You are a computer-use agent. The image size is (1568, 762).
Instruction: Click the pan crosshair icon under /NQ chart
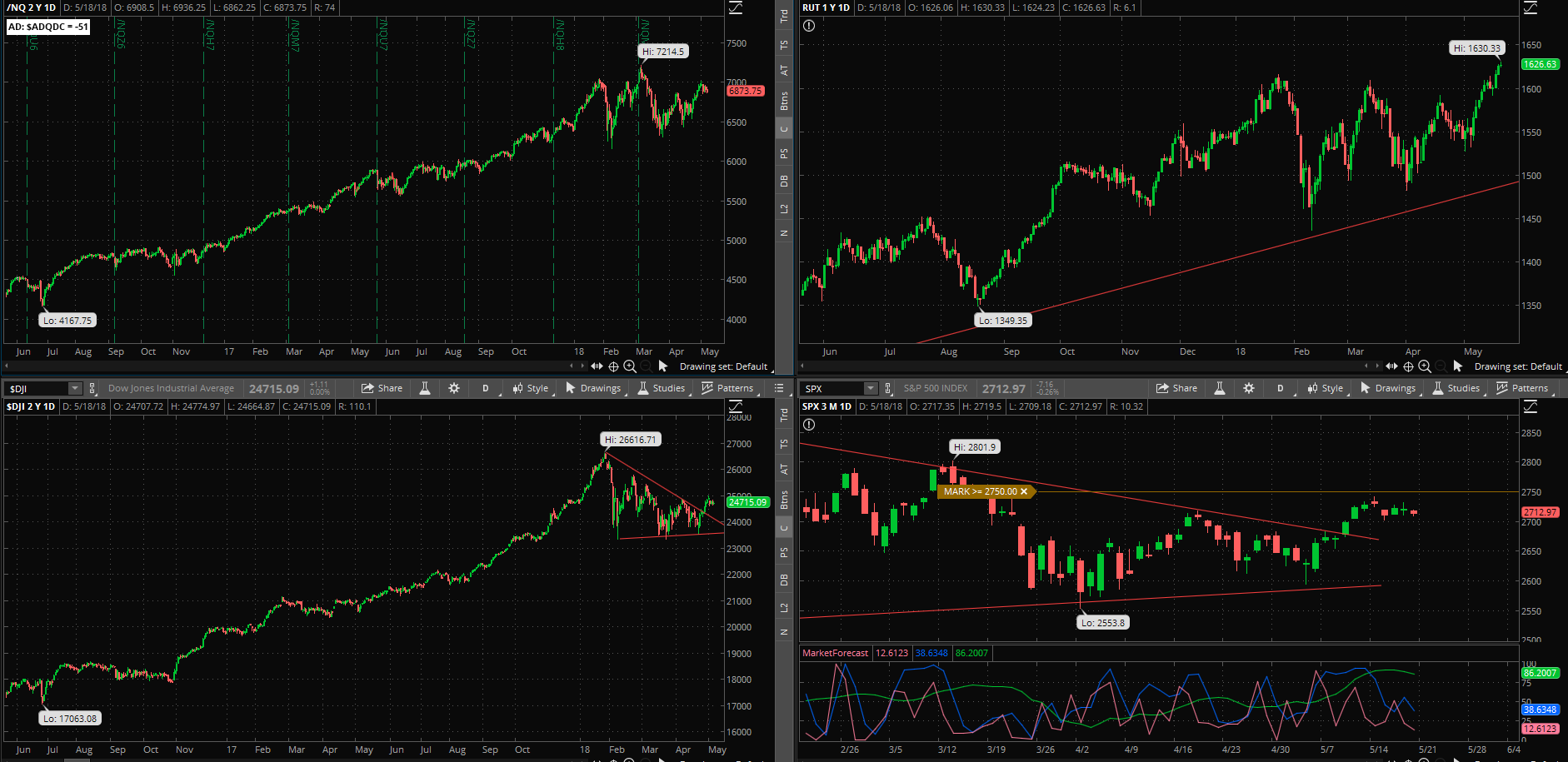click(x=613, y=366)
